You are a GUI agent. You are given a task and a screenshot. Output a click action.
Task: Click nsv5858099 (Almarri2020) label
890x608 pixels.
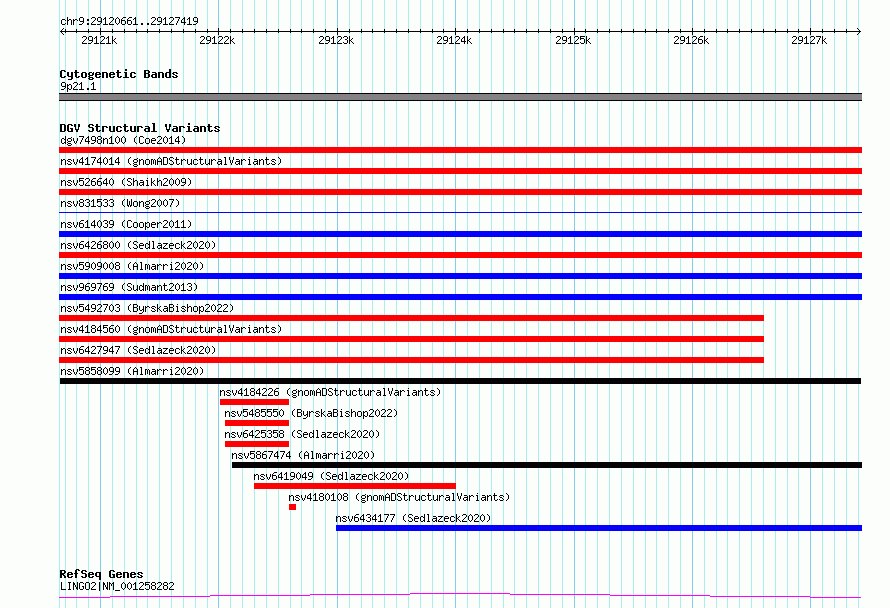[x=132, y=371]
